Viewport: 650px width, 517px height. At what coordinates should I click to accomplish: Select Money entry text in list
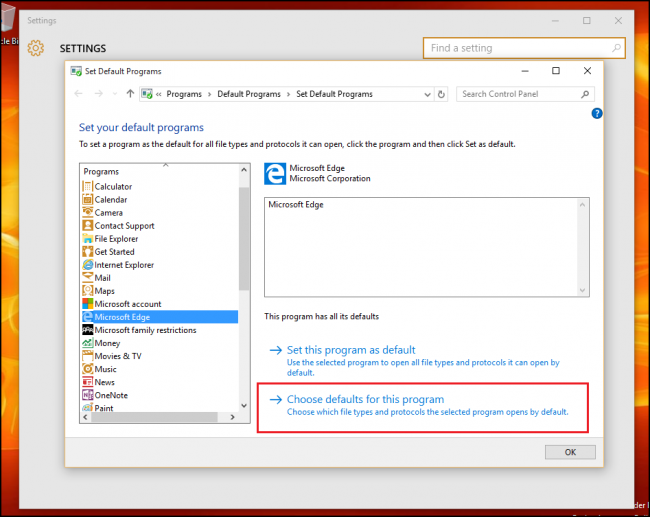point(107,343)
